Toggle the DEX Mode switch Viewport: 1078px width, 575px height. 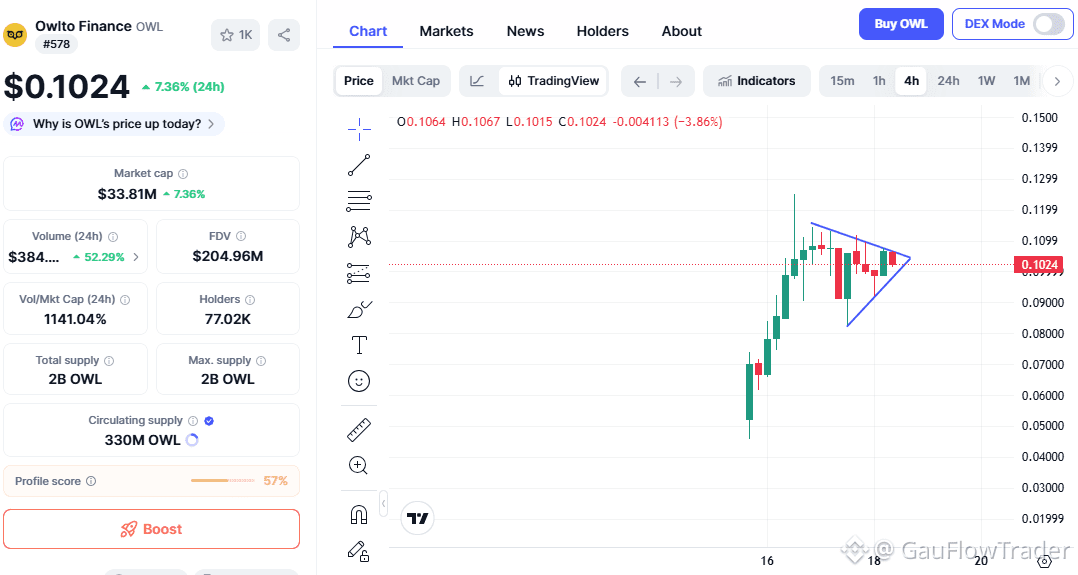pyautogui.click(x=1048, y=24)
